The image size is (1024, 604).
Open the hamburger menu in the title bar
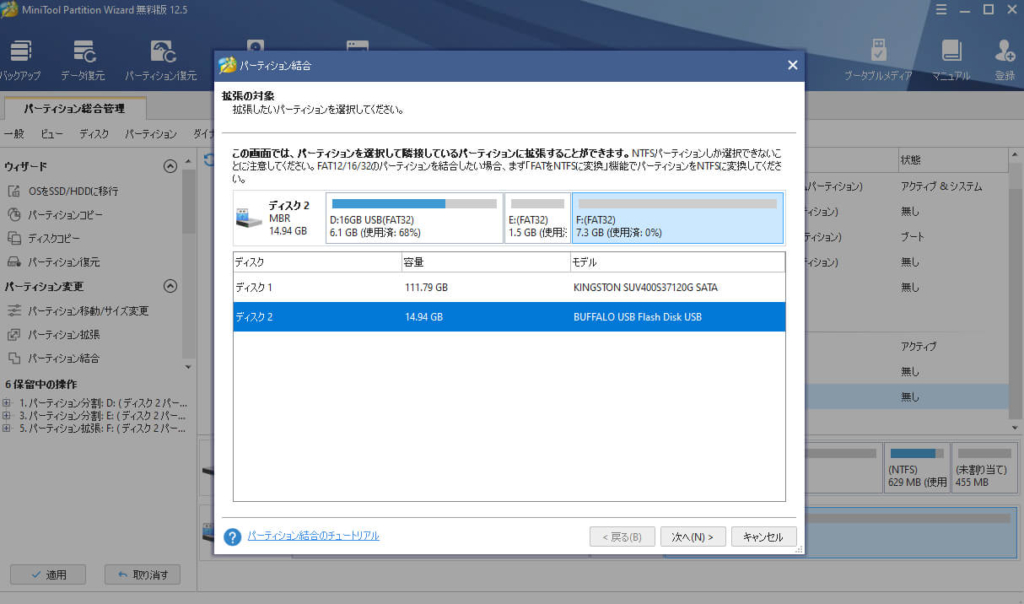pyautogui.click(x=941, y=10)
